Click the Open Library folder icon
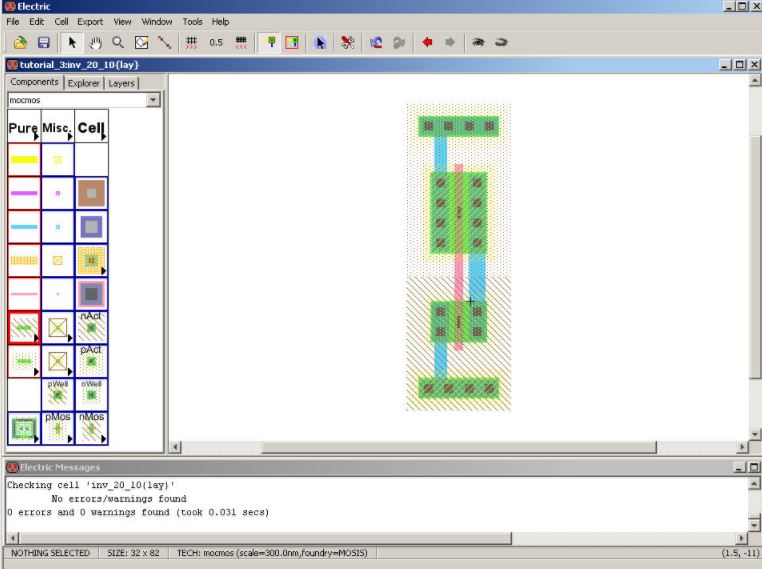Image resolution: width=762 pixels, height=569 pixels. coord(20,43)
